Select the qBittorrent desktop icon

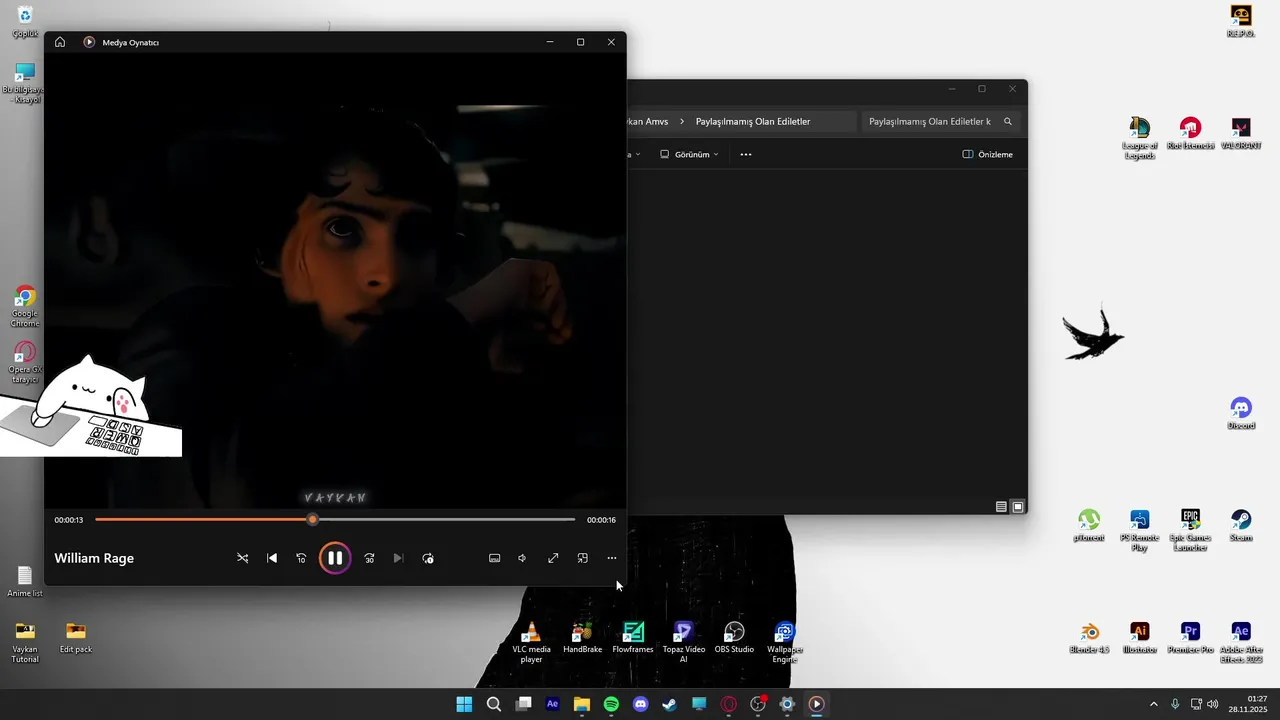click(x=1089, y=526)
